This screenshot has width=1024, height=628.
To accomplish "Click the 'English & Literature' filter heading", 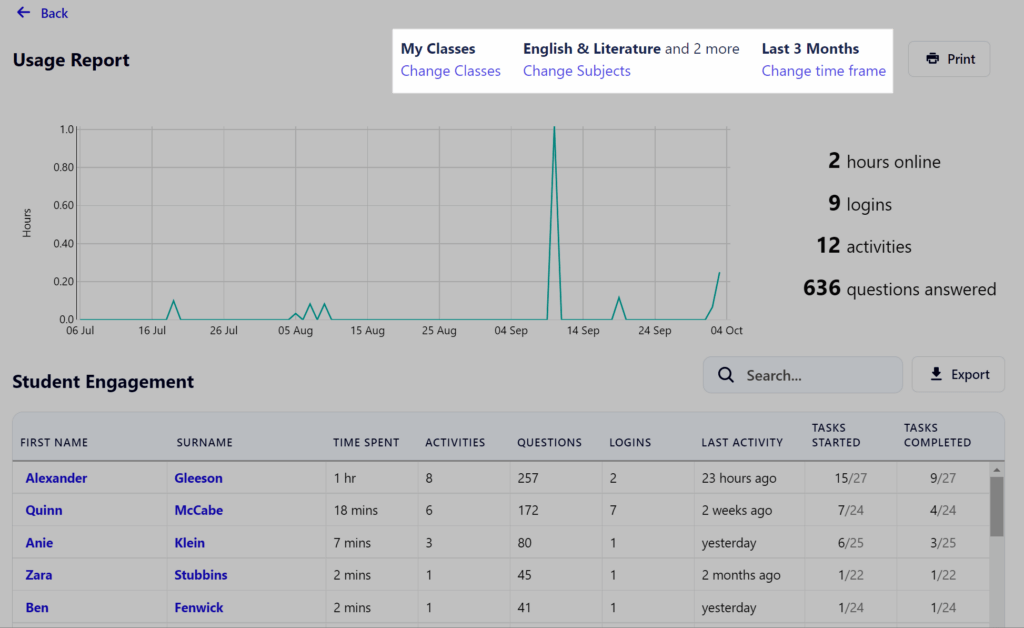I will pyautogui.click(x=592, y=48).
